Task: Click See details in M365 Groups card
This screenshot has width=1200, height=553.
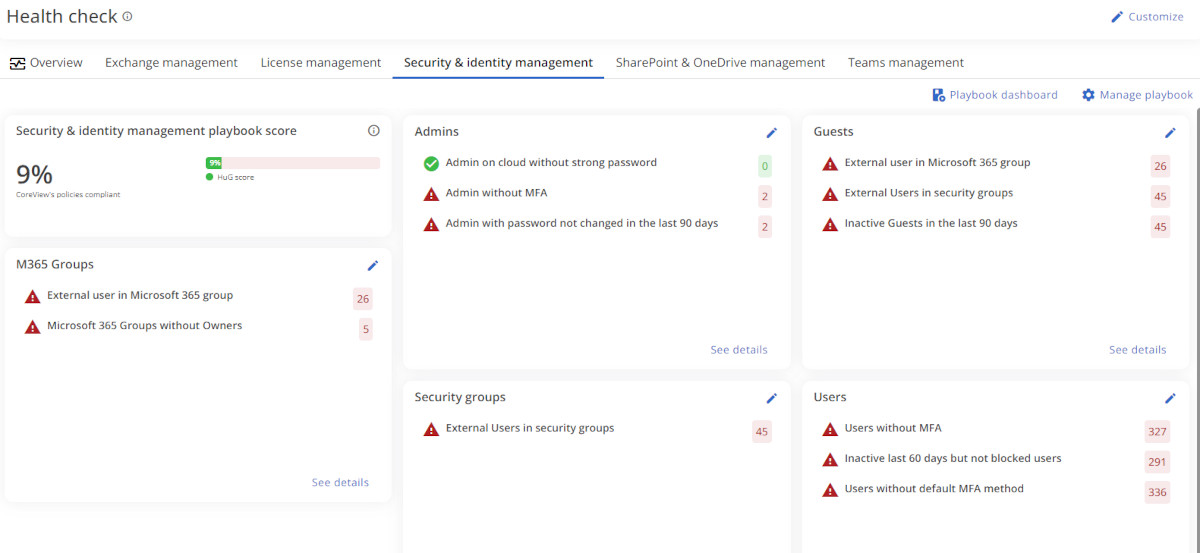Action: 340,483
